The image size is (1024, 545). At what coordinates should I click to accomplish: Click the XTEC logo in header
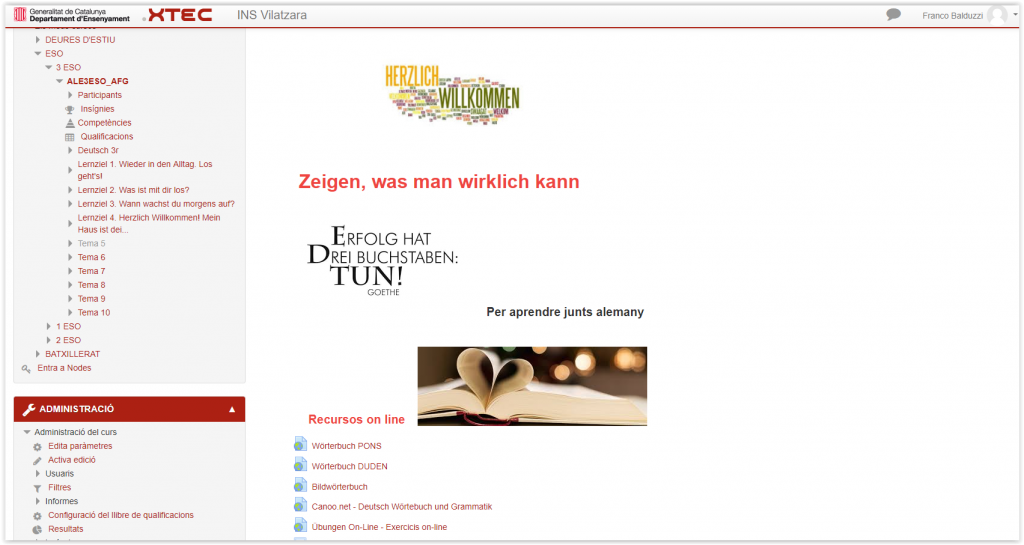(x=179, y=15)
